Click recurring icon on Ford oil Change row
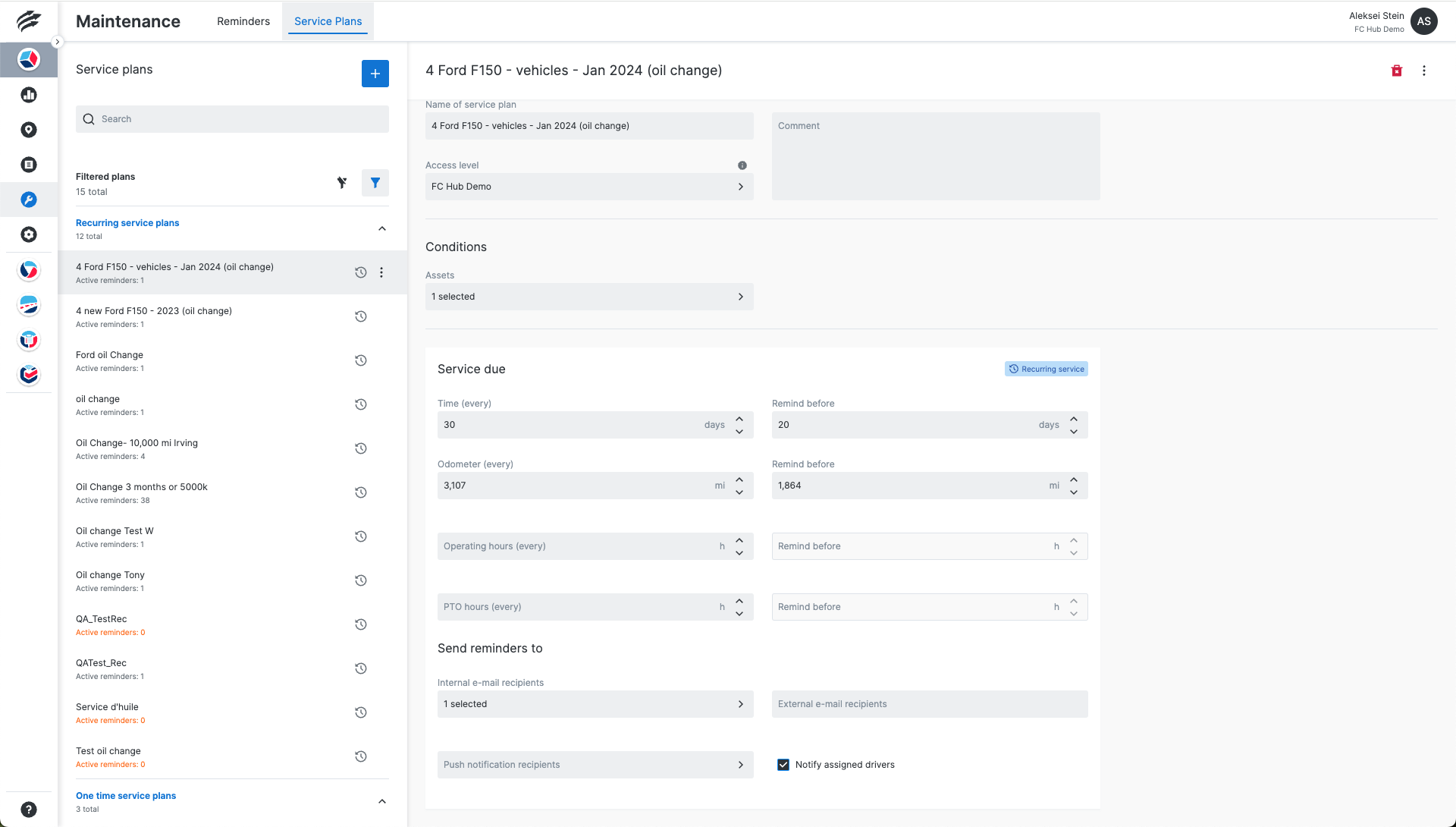 pyautogui.click(x=361, y=360)
